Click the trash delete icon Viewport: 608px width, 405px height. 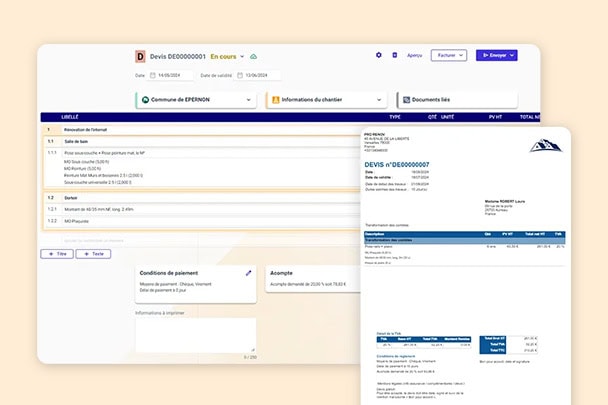click(394, 55)
